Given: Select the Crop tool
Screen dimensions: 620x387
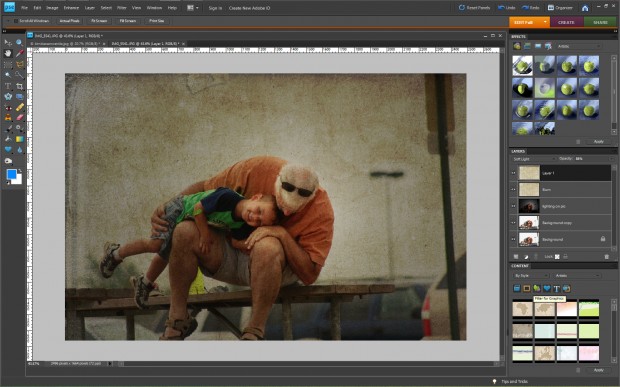Looking at the screenshot, I should (19, 86).
